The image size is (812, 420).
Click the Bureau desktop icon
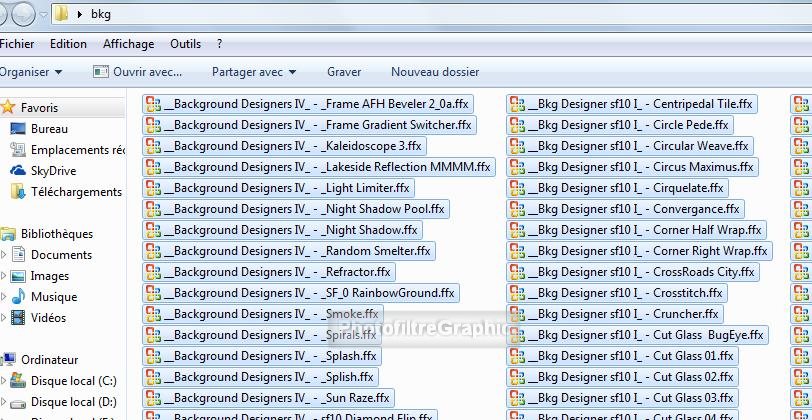coord(18,129)
